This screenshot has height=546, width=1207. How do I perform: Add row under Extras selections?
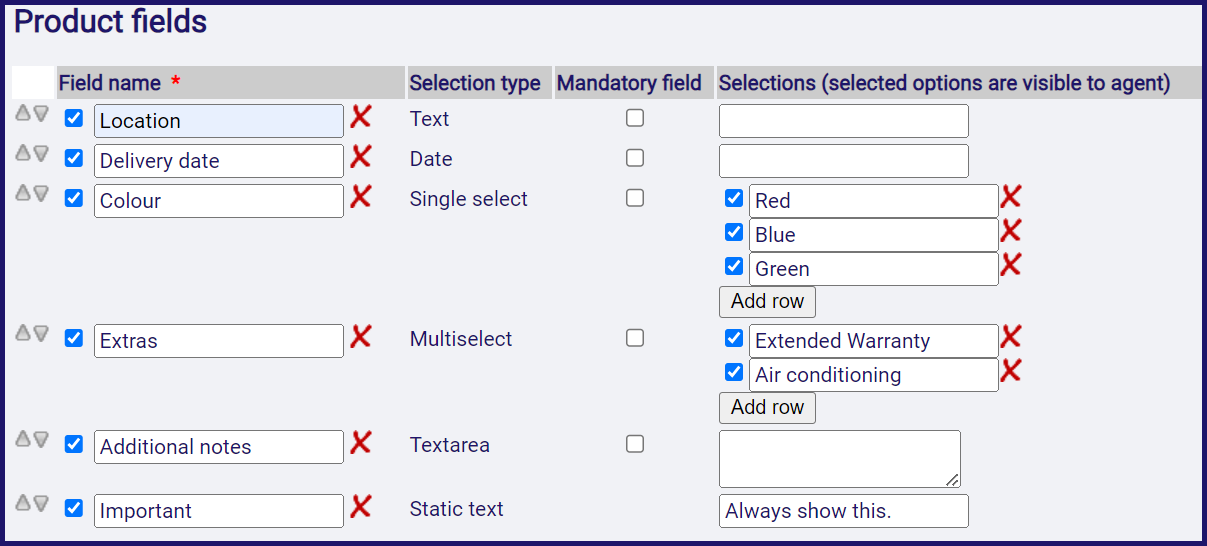click(767, 407)
